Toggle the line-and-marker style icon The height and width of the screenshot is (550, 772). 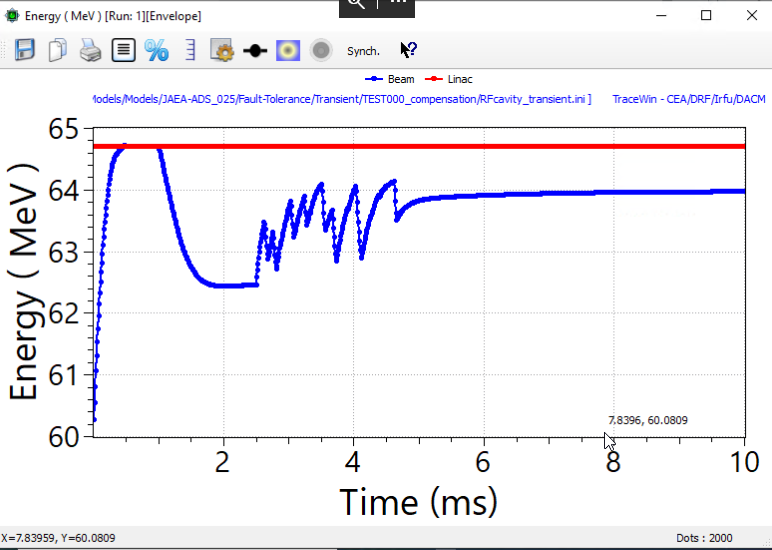tap(255, 50)
